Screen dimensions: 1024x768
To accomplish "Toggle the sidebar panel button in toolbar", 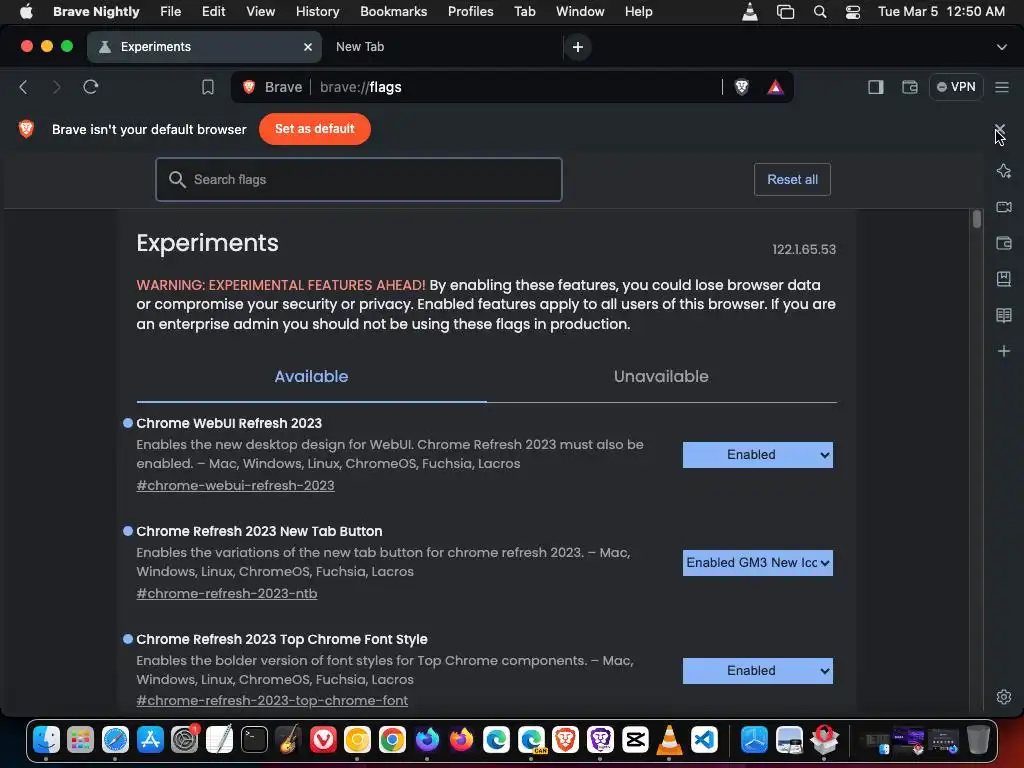I will [x=876, y=87].
